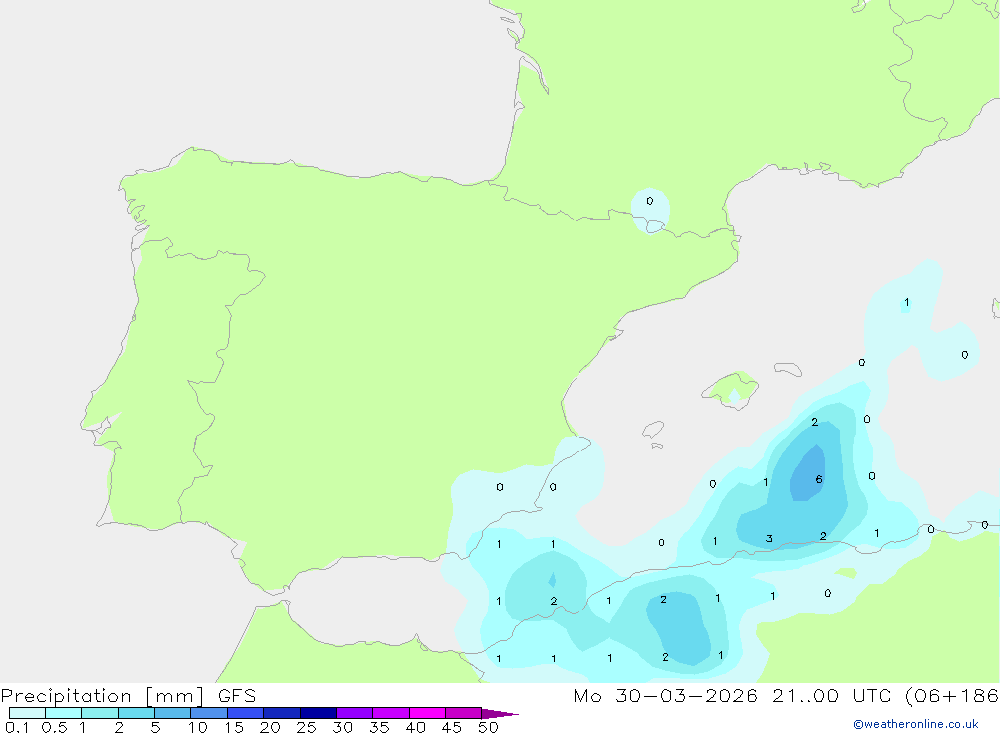Pick the 15–20 mm blue legend swatch

click(x=245, y=713)
